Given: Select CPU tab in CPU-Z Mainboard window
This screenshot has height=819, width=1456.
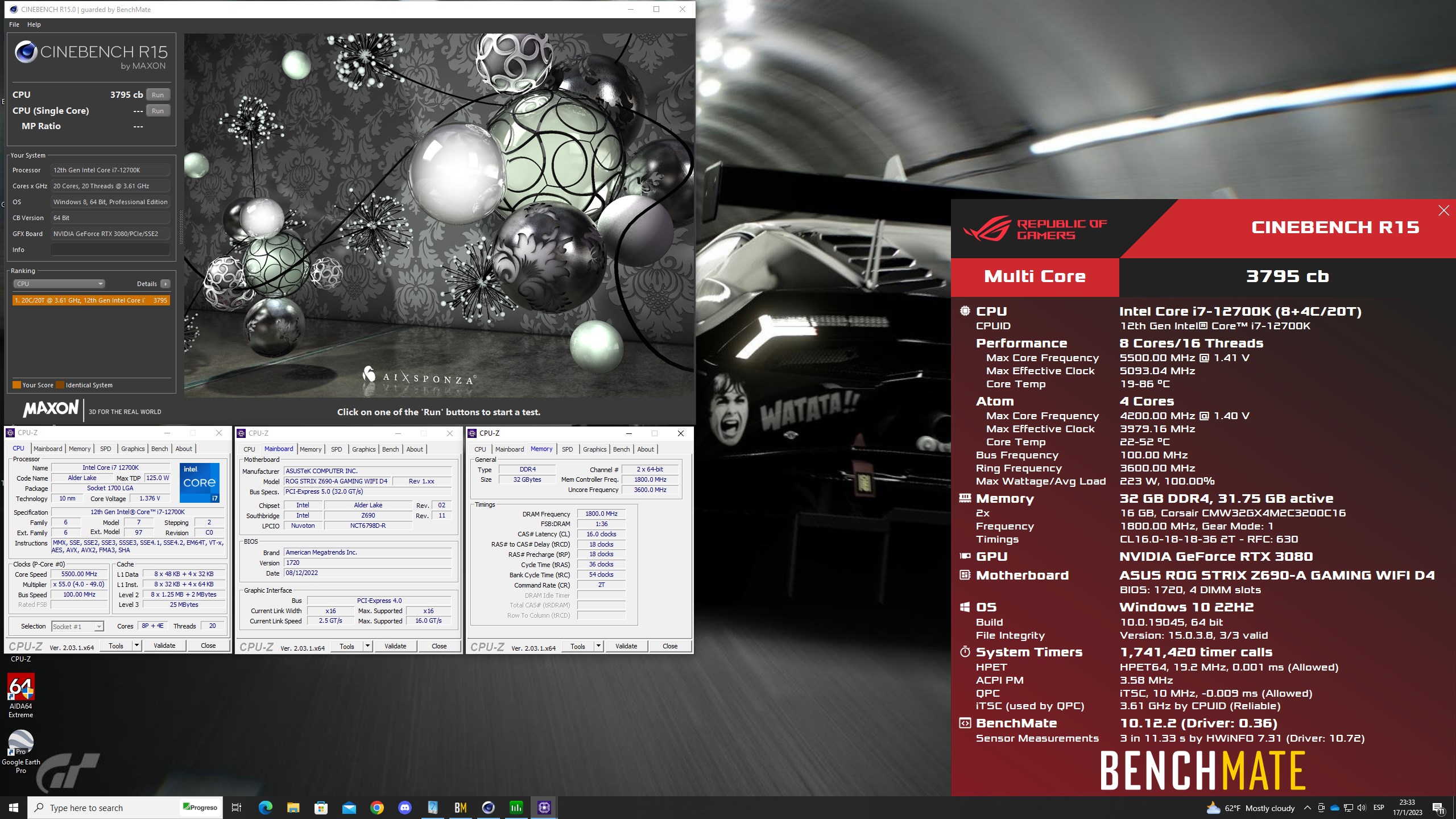Looking at the screenshot, I should point(249,449).
